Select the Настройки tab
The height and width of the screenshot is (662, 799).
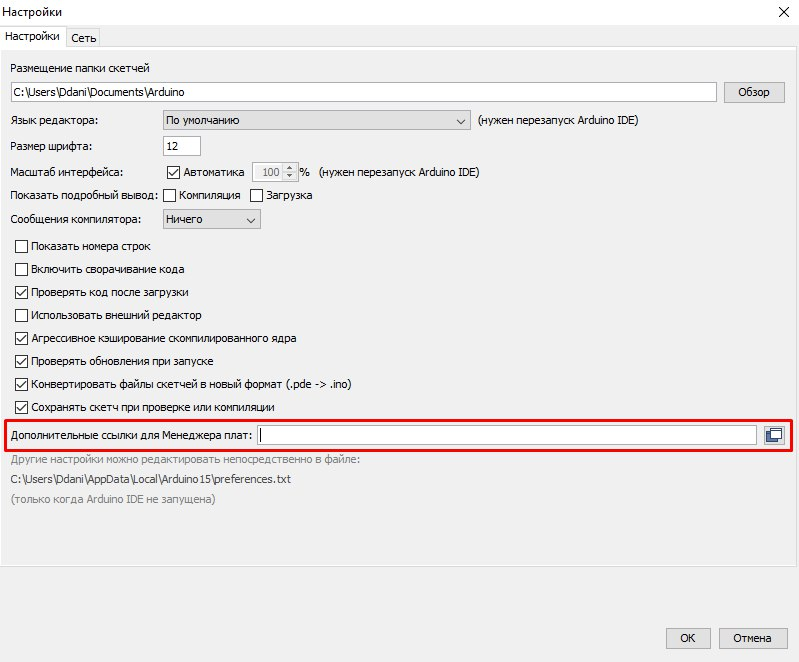tap(33, 37)
